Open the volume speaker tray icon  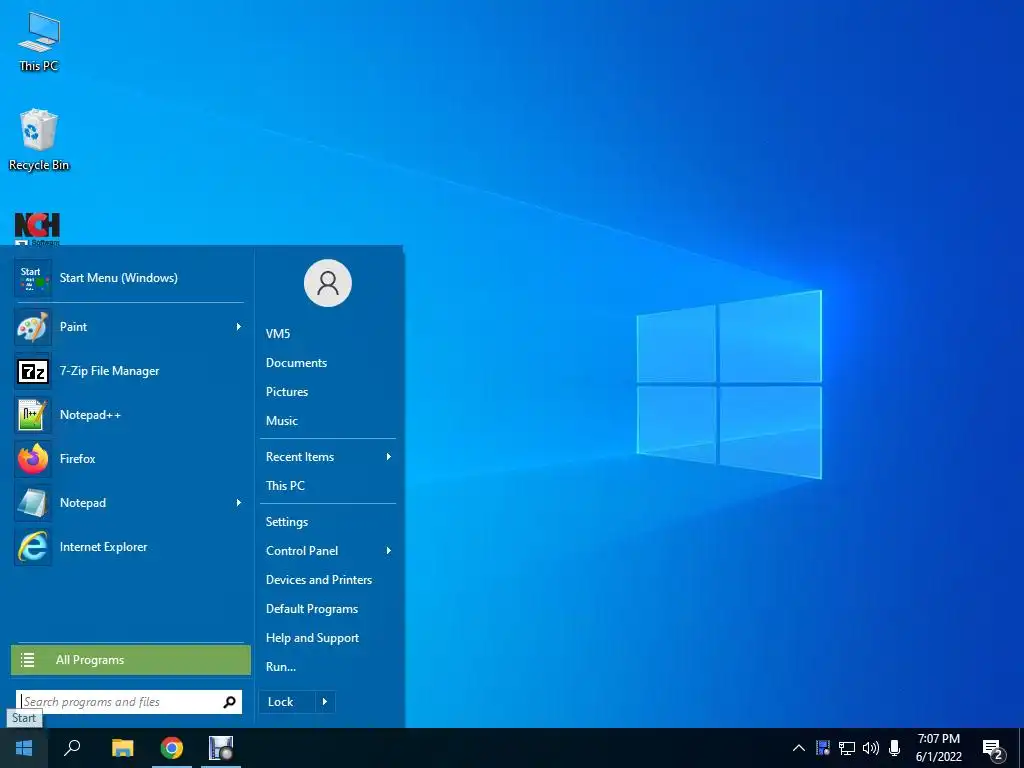click(871, 748)
